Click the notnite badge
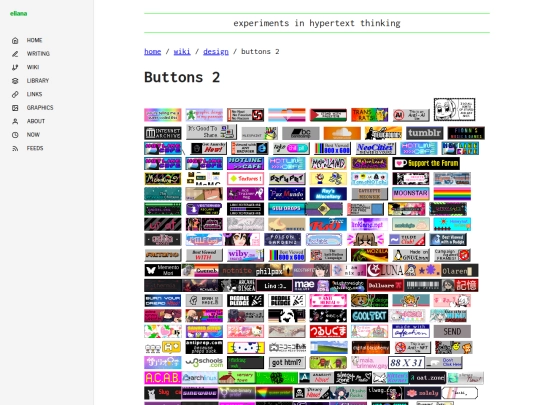 (x=237, y=270)
